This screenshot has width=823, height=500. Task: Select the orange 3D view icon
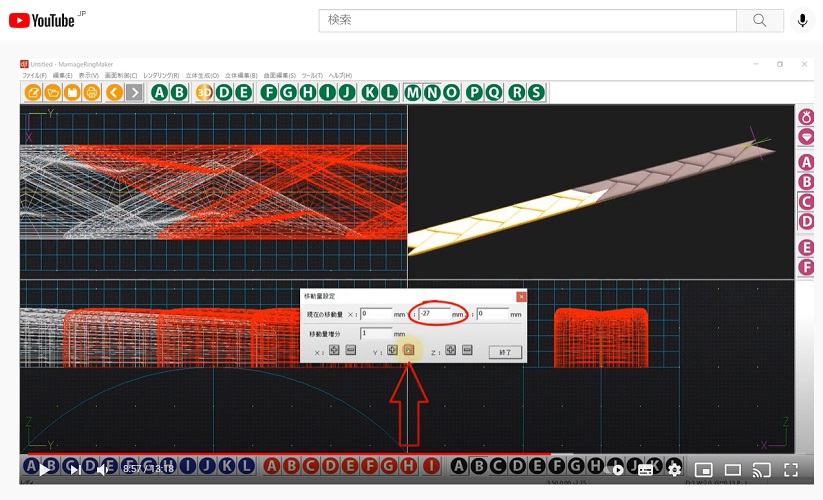click(x=204, y=93)
